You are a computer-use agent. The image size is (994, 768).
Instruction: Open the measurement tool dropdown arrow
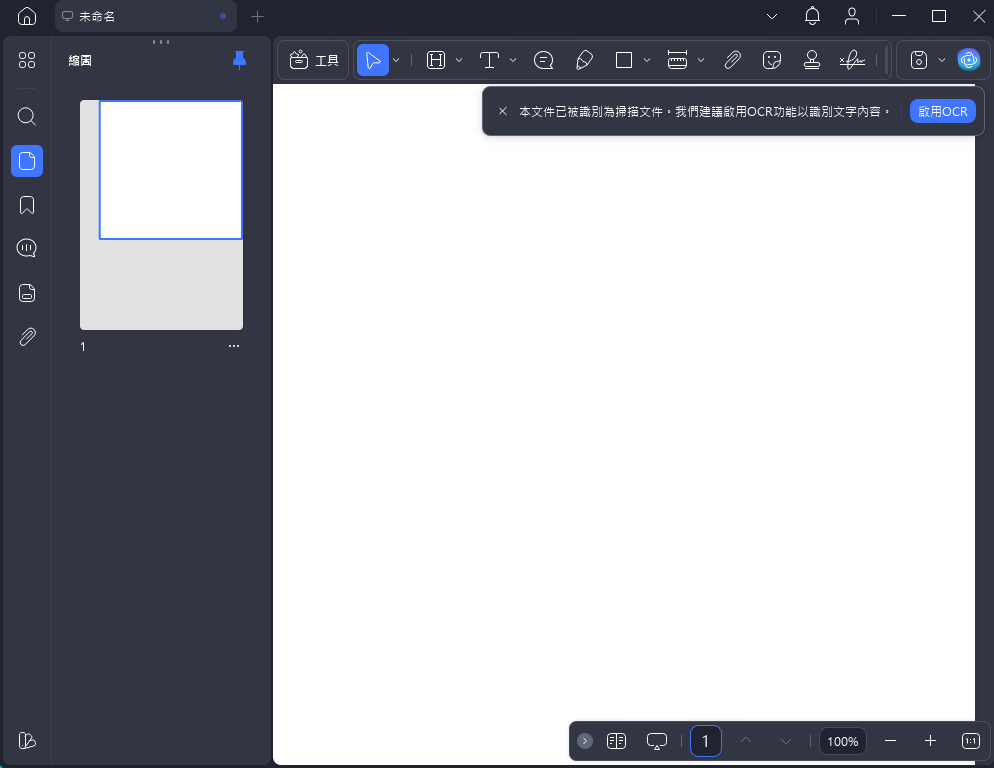(x=701, y=60)
